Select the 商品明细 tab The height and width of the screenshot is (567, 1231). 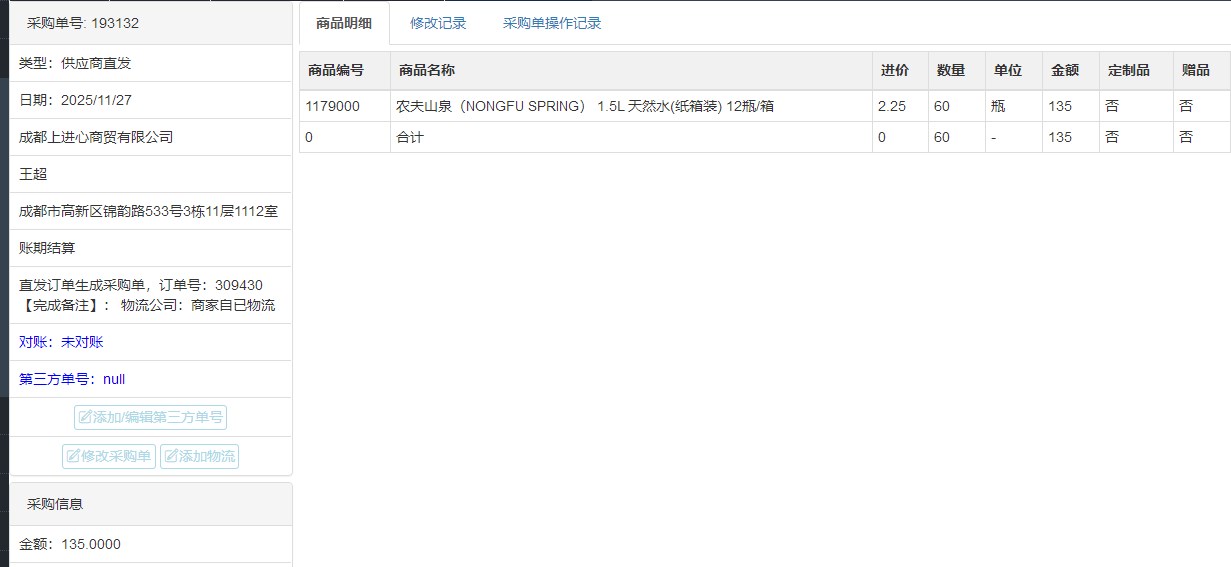(x=344, y=23)
